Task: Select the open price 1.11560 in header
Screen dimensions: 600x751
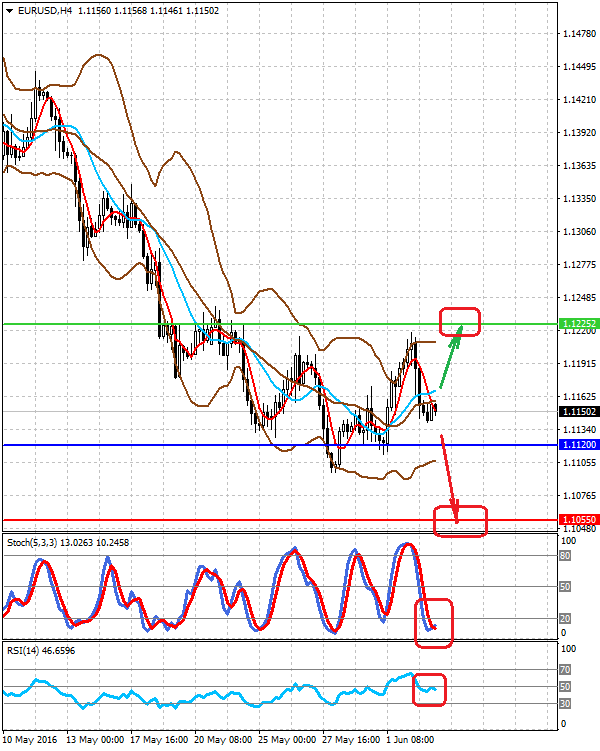Action: 94,11
